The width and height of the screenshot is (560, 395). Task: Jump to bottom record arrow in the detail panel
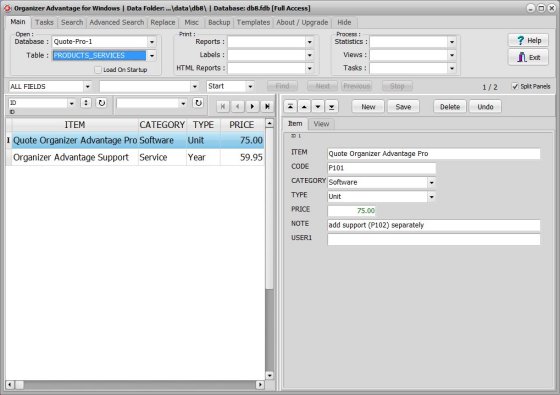(x=332, y=106)
